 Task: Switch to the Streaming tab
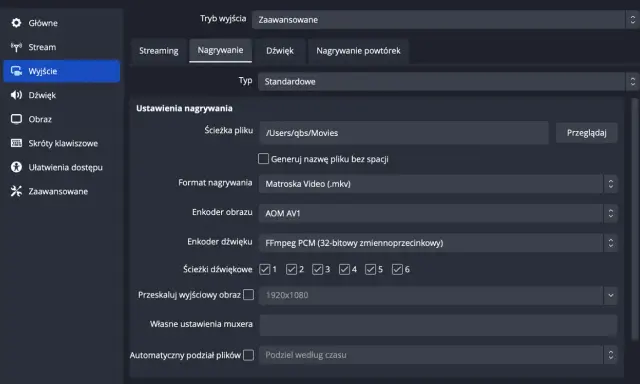click(159, 51)
